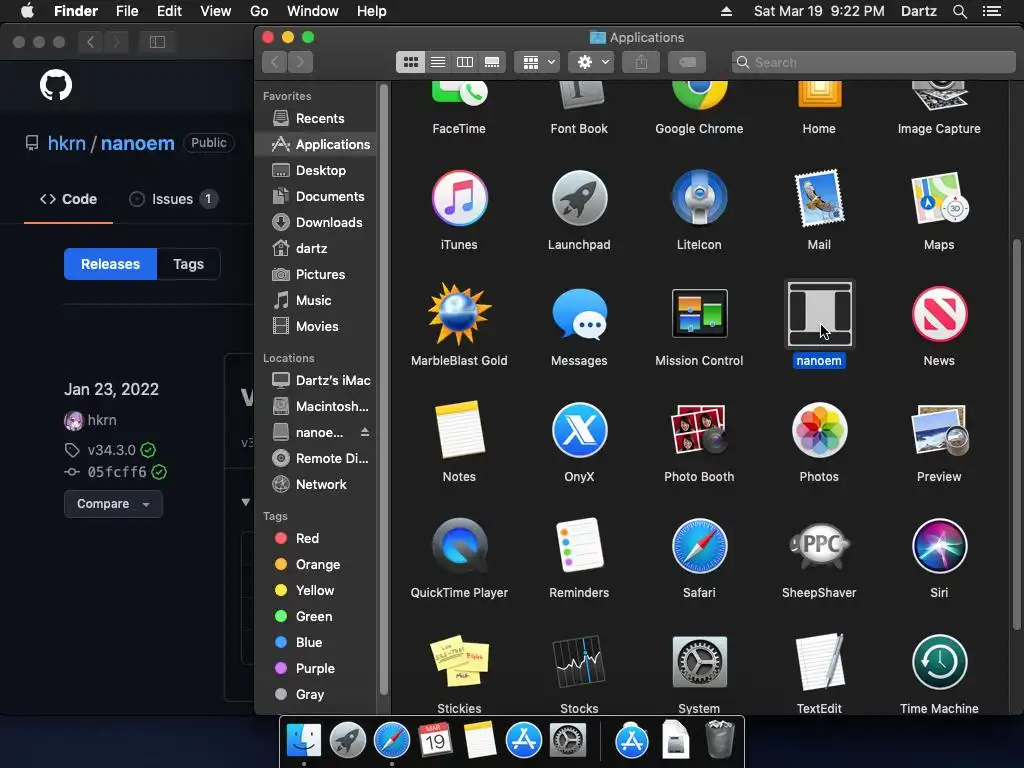Select Mission Control app
The image size is (1024, 768).
click(699, 313)
